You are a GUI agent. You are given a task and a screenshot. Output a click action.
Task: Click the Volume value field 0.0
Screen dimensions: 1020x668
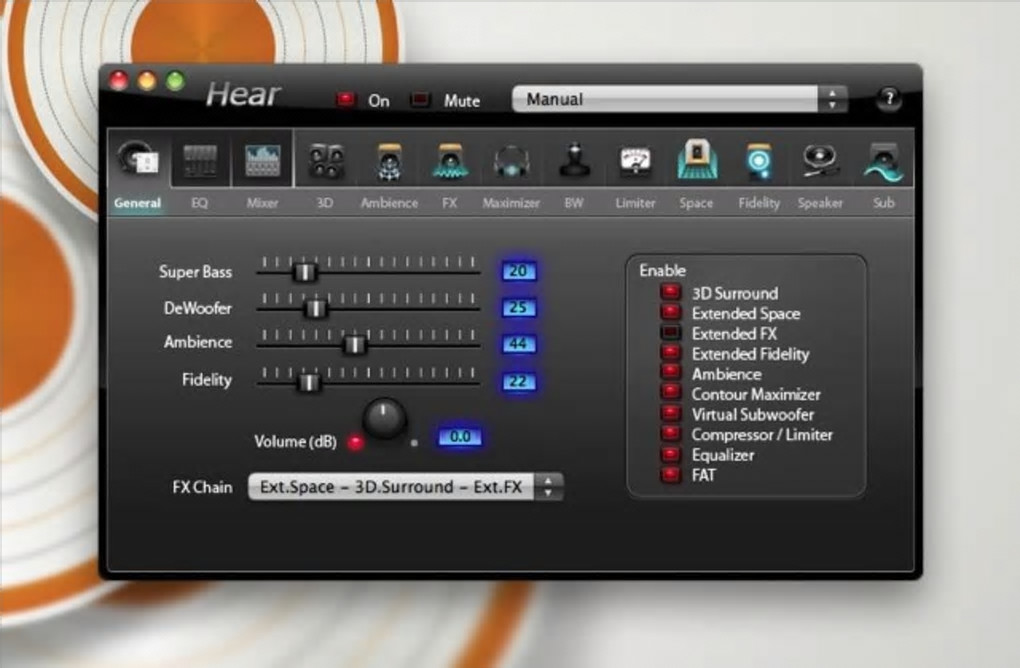click(x=460, y=436)
